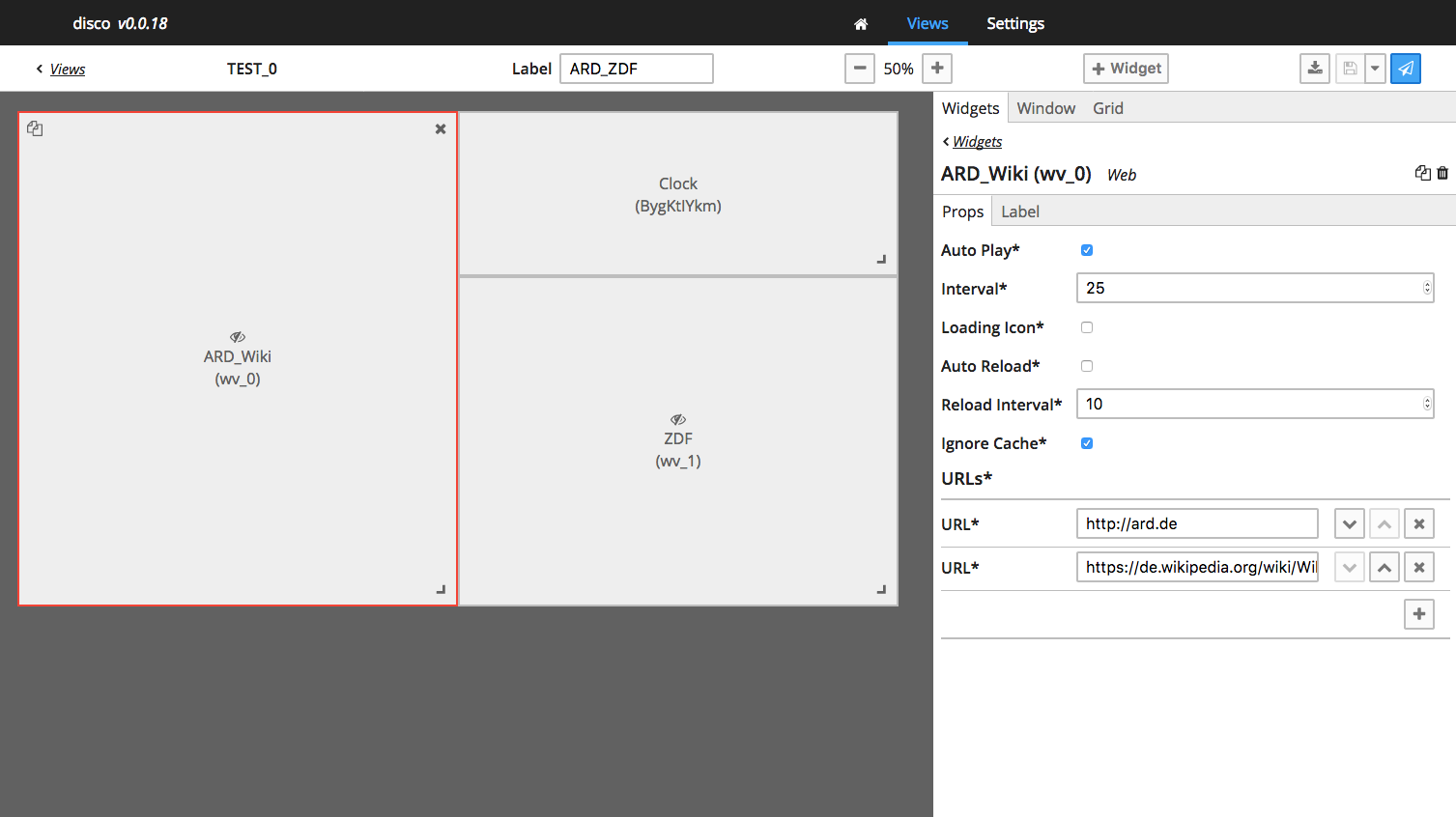Move the wikipedia URL up
The width and height of the screenshot is (1456, 817).
[x=1385, y=567]
